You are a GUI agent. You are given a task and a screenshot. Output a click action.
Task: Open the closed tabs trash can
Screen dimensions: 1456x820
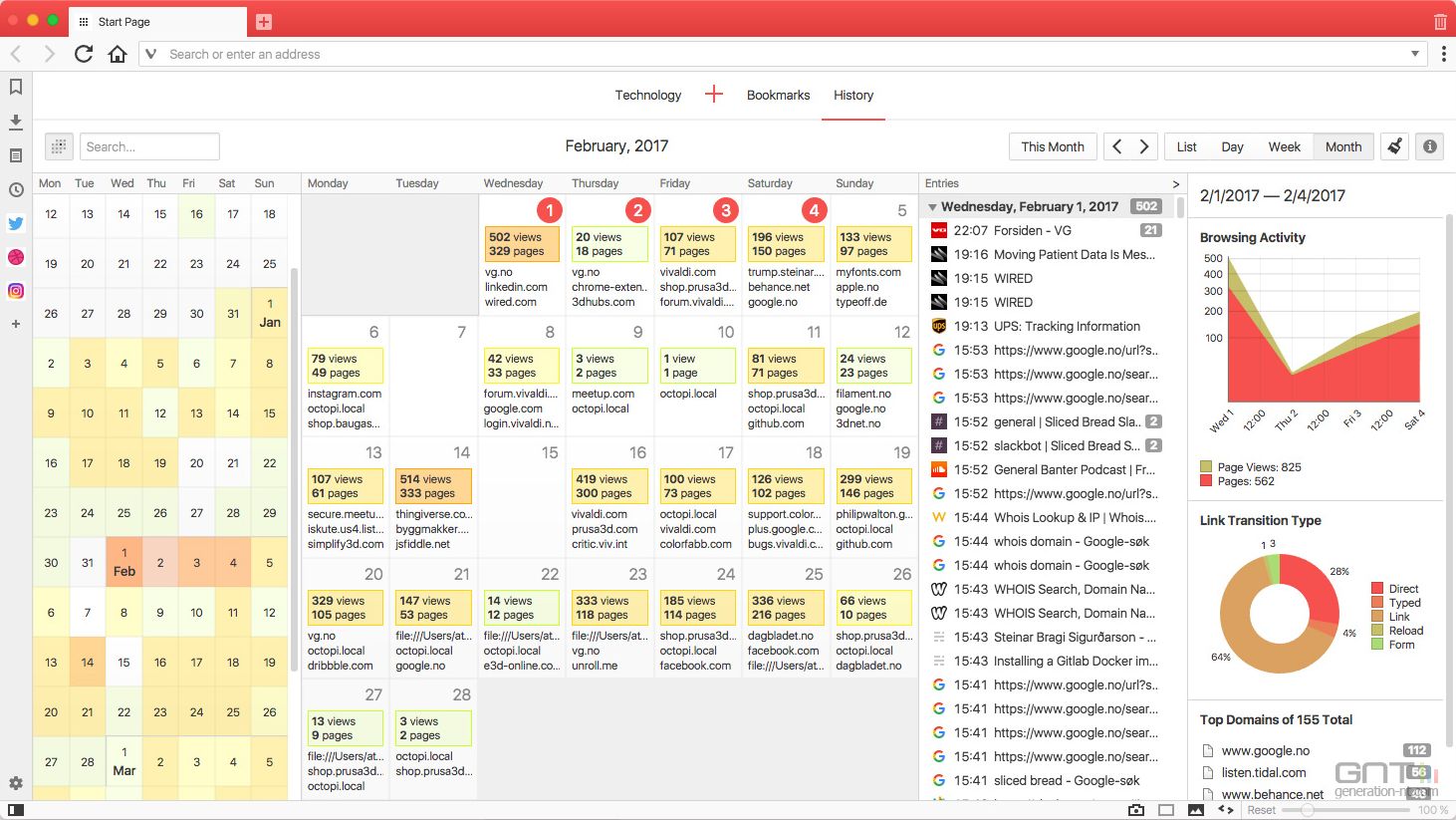(x=1440, y=21)
